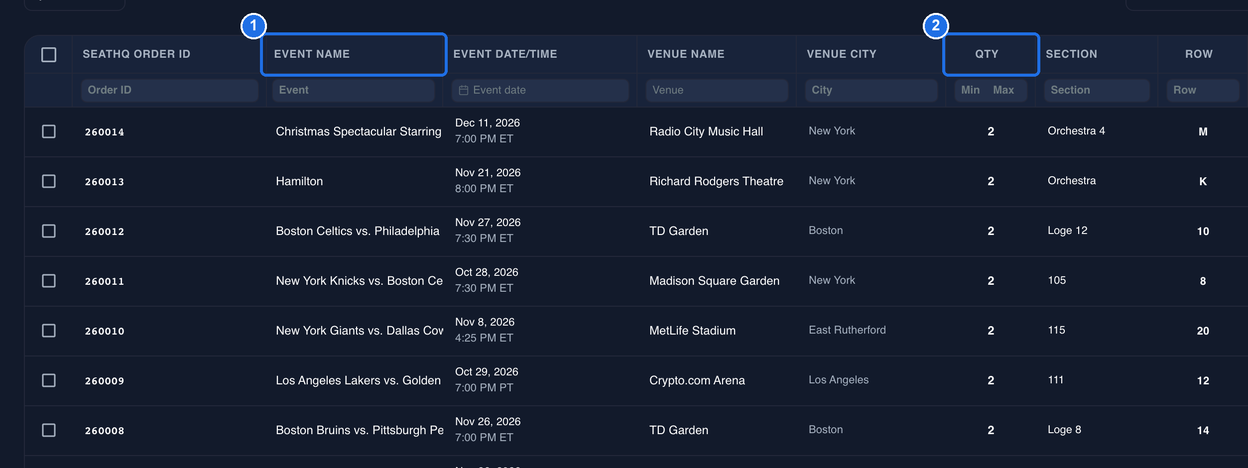Click New York Giants vs. Dallas event
This screenshot has height=468, width=1248.
click(359, 330)
